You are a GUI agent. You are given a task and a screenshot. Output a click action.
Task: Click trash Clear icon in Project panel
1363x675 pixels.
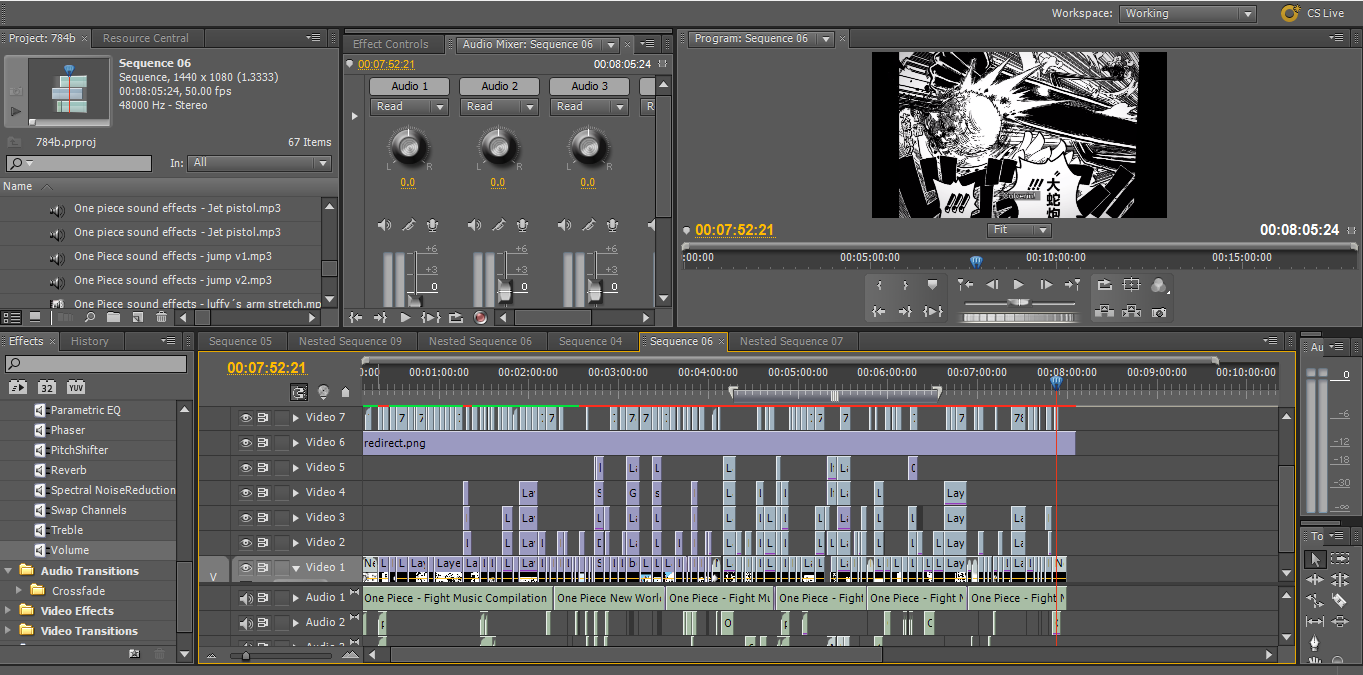point(161,317)
